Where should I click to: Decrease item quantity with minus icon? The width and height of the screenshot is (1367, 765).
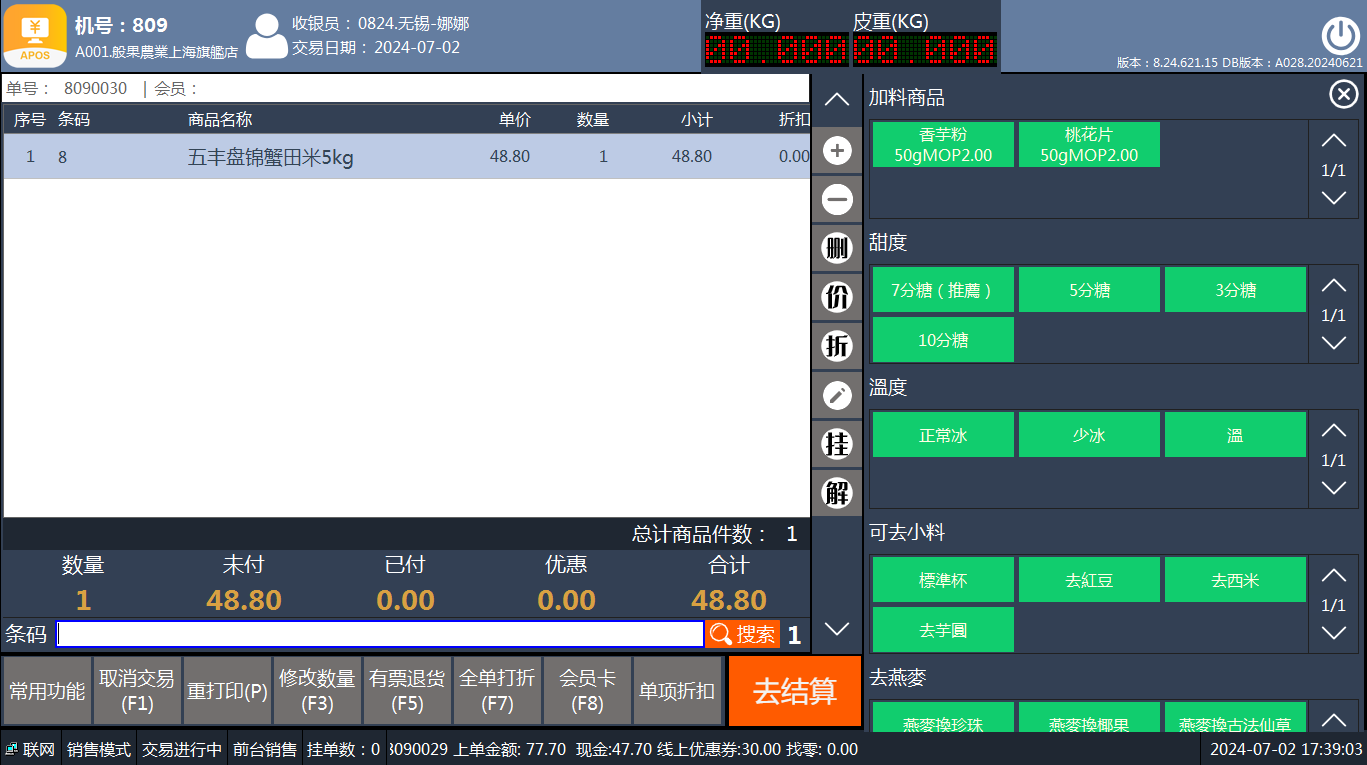pyautogui.click(x=837, y=200)
